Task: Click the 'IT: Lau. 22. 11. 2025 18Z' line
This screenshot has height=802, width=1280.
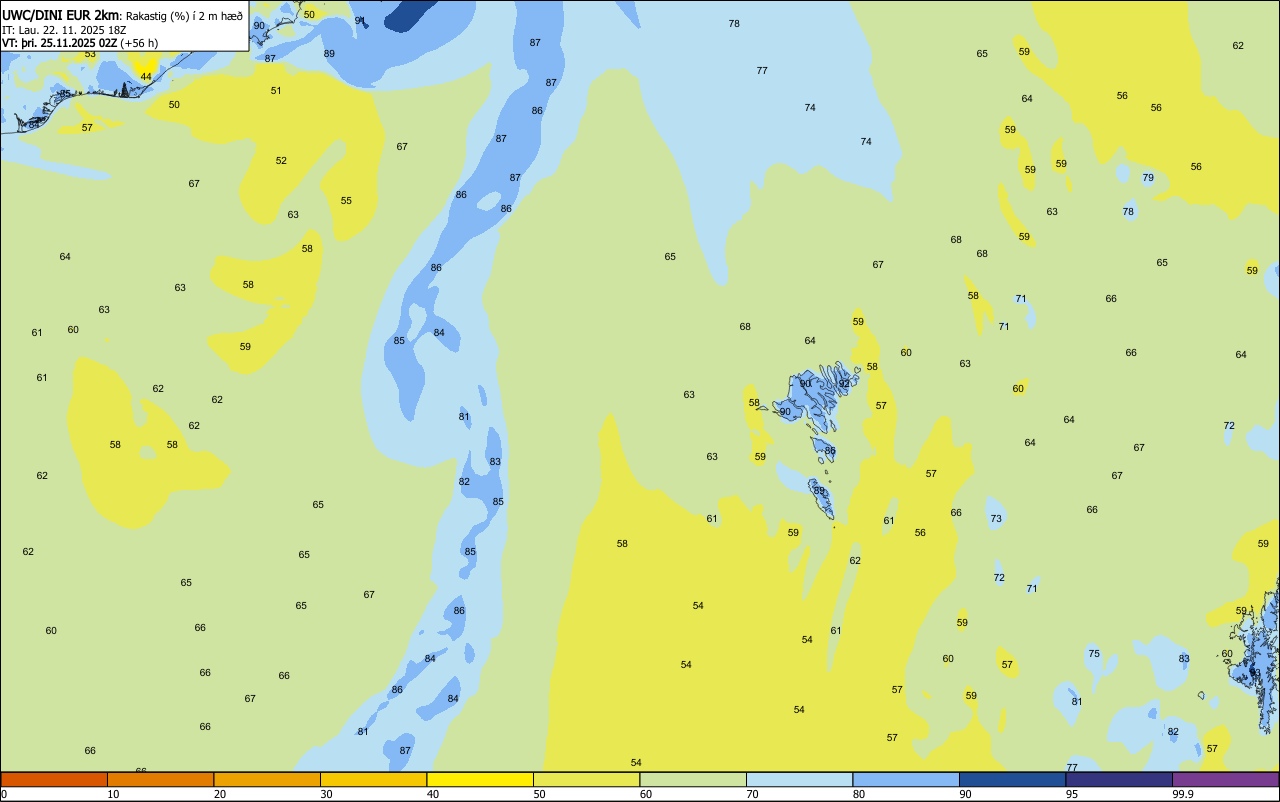Action: coord(66,30)
